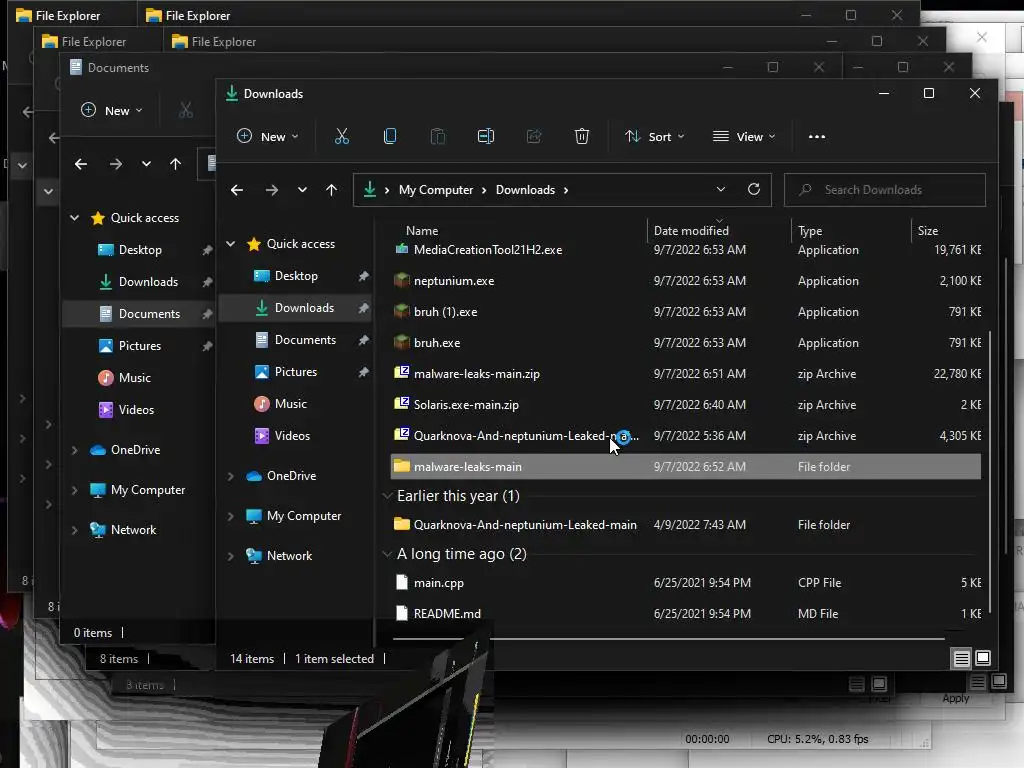
Task: Click Delete trash icon in Downloads toolbar
Action: [582, 136]
